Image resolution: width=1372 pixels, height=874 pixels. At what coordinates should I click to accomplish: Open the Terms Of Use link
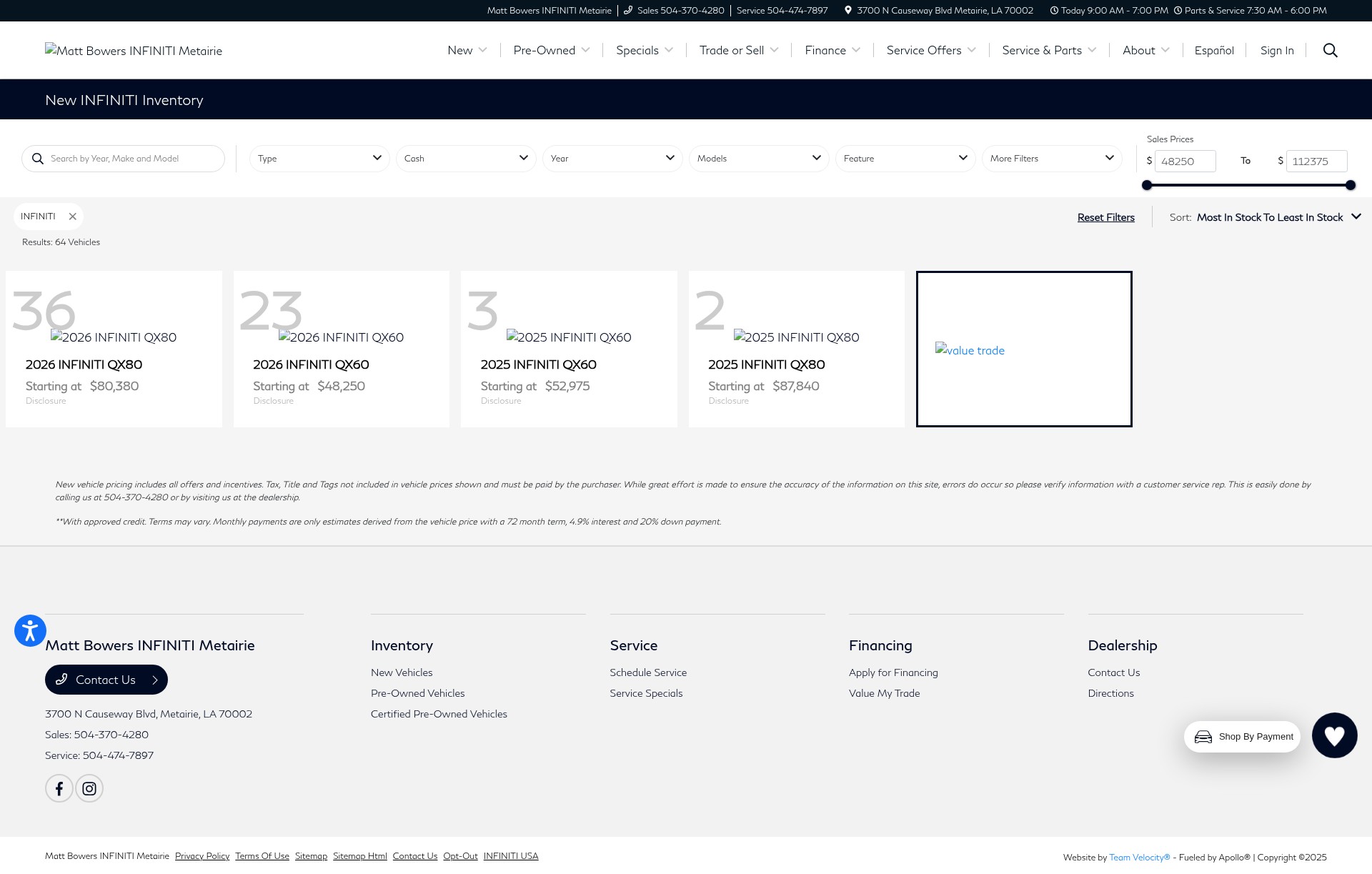point(262,856)
